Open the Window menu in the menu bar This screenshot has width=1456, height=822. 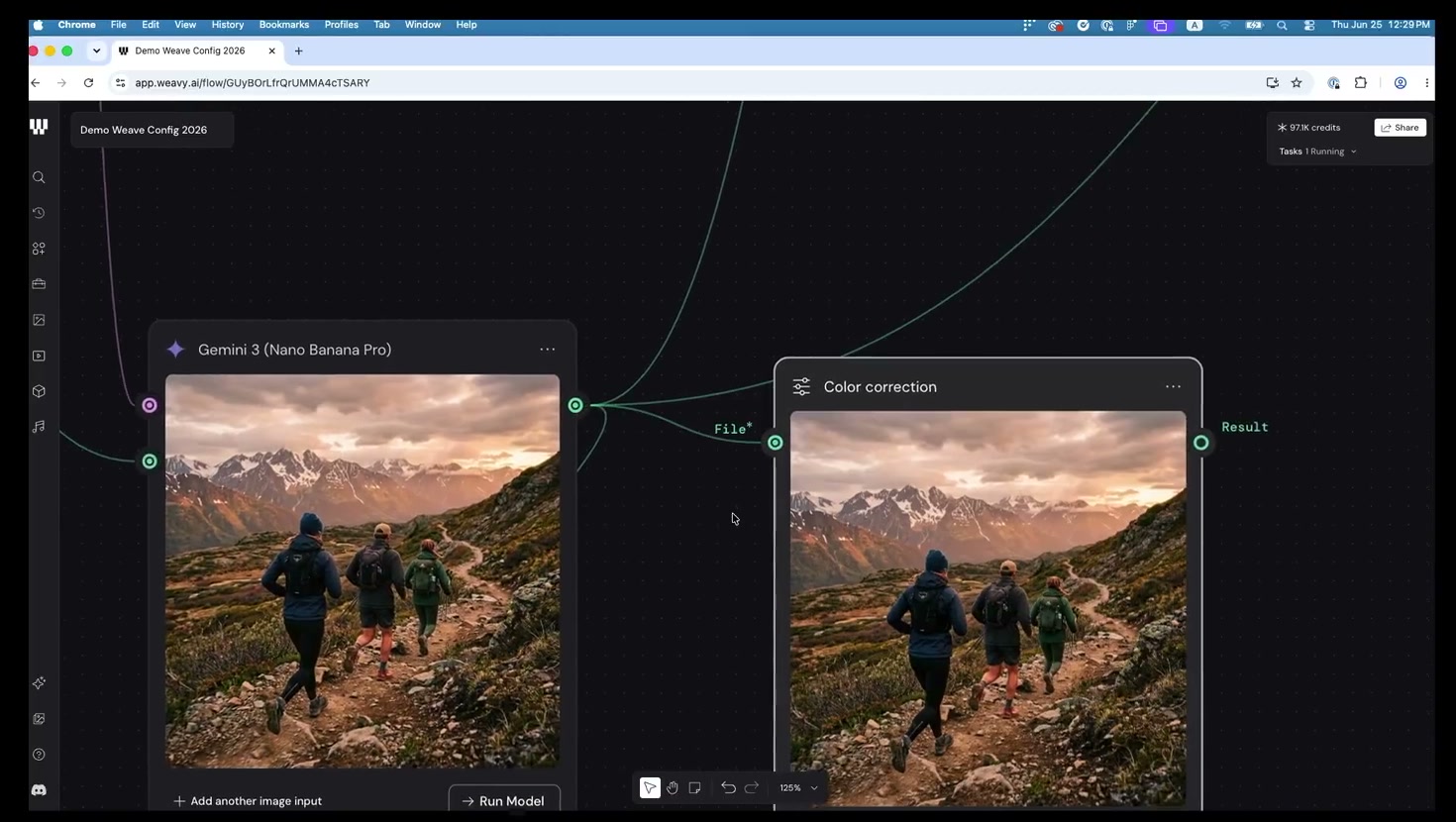click(x=423, y=25)
